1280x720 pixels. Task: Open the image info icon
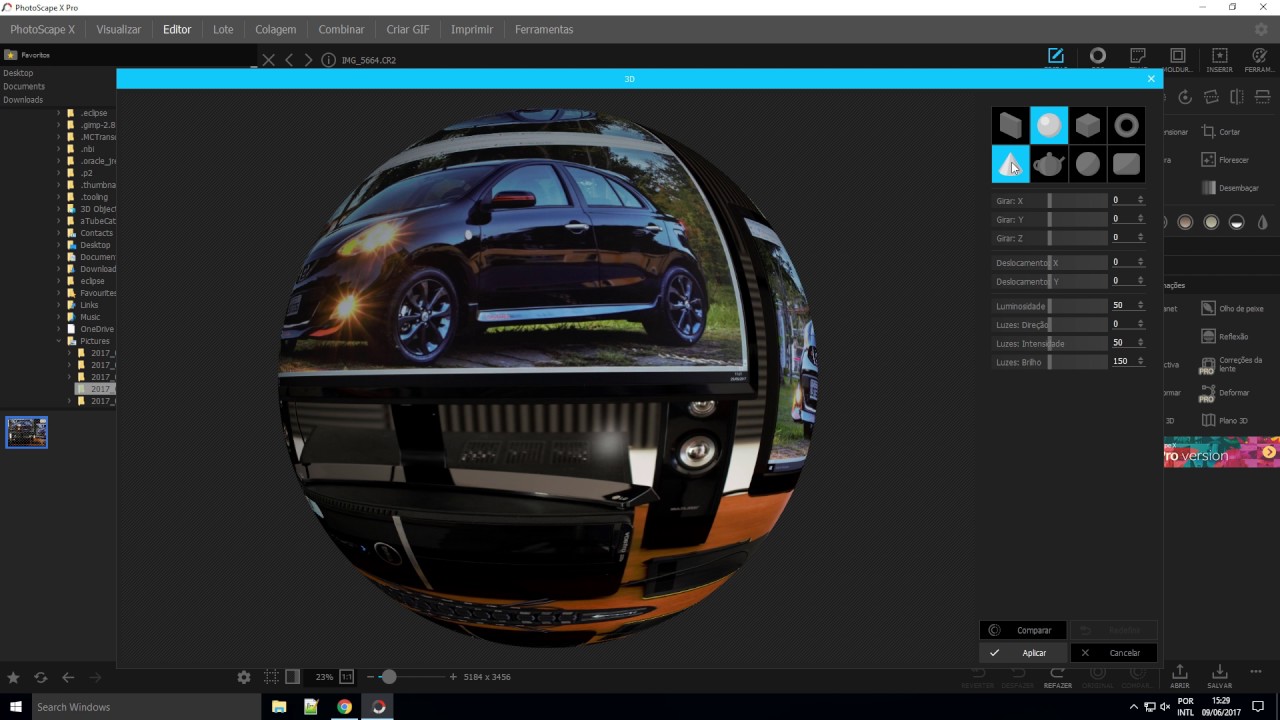(x=328, y=60)
